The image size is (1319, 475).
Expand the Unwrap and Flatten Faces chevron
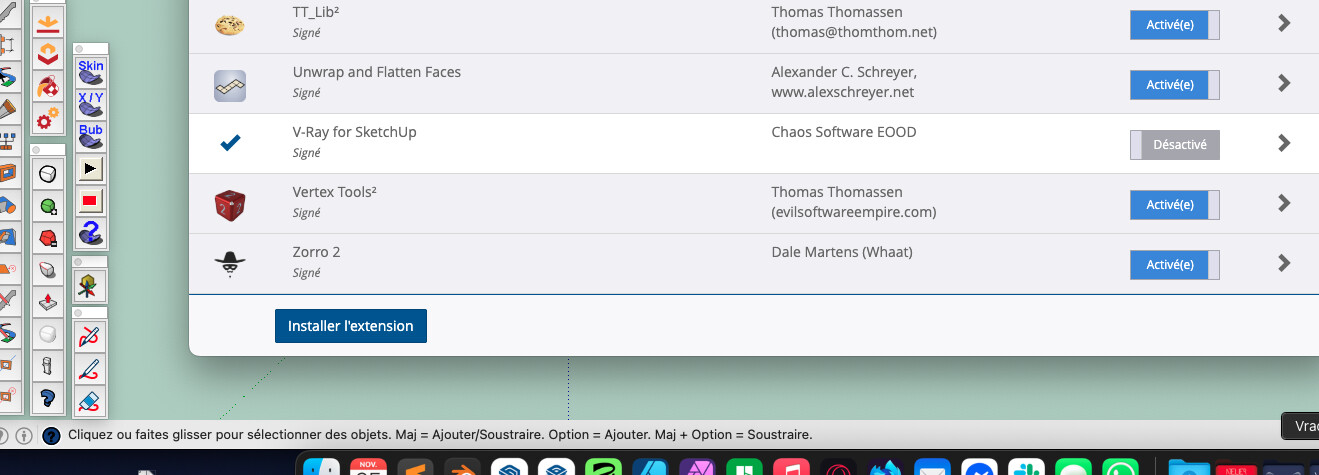[x=1285, y=83]
